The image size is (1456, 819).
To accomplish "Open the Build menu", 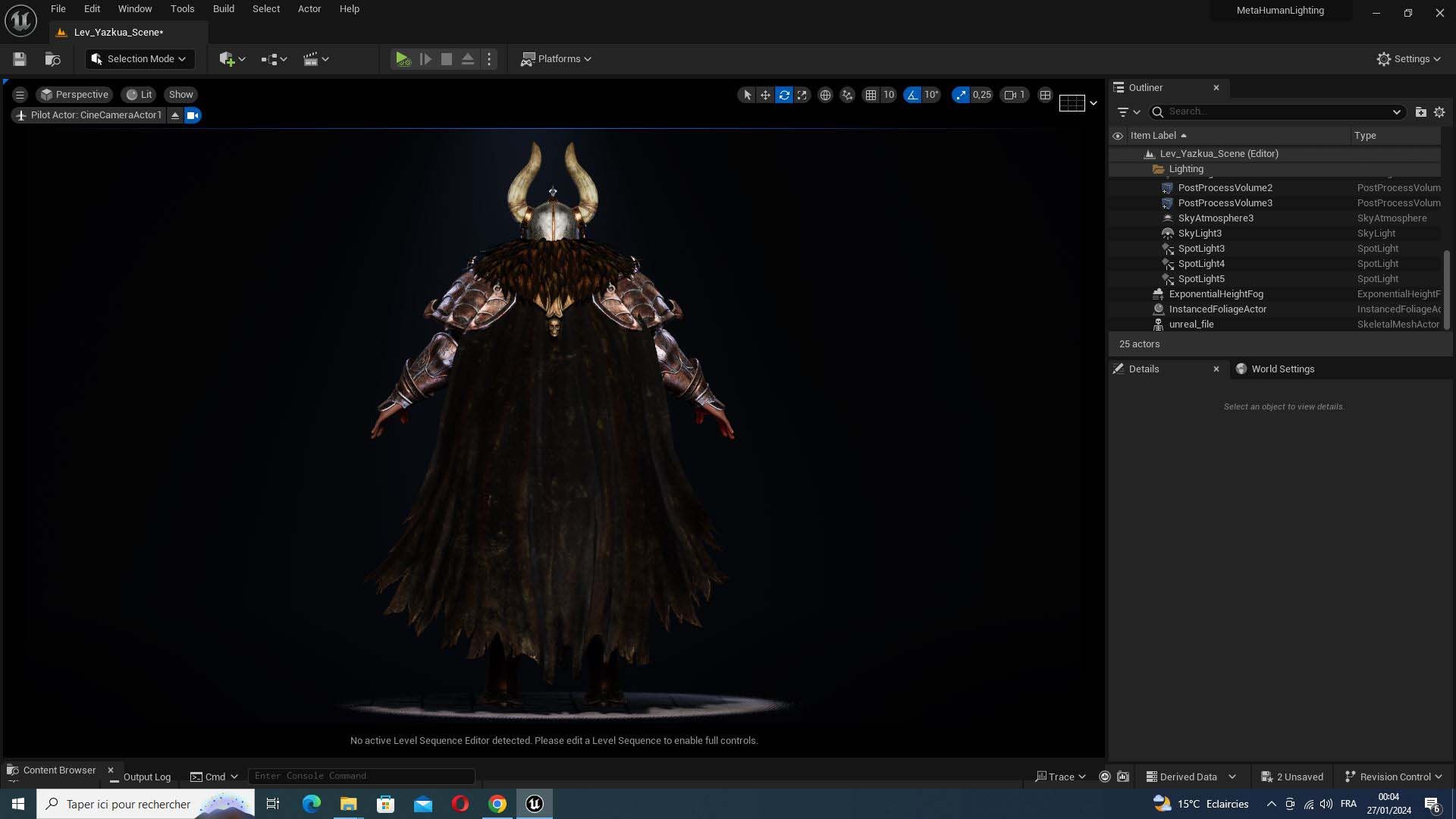I will pos(224,9).
